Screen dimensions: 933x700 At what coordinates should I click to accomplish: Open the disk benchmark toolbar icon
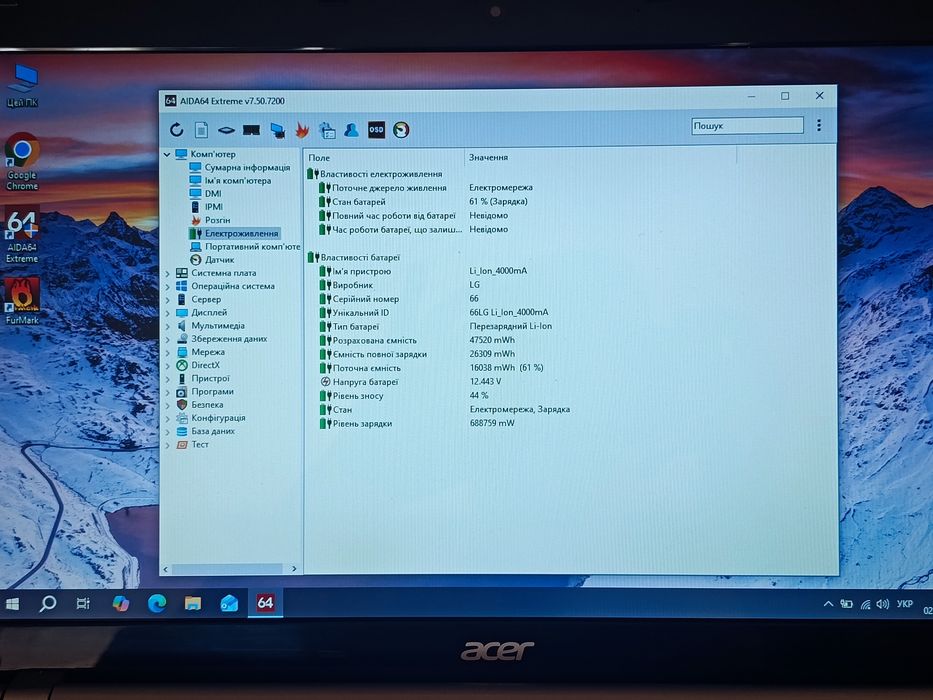[226, 130]
